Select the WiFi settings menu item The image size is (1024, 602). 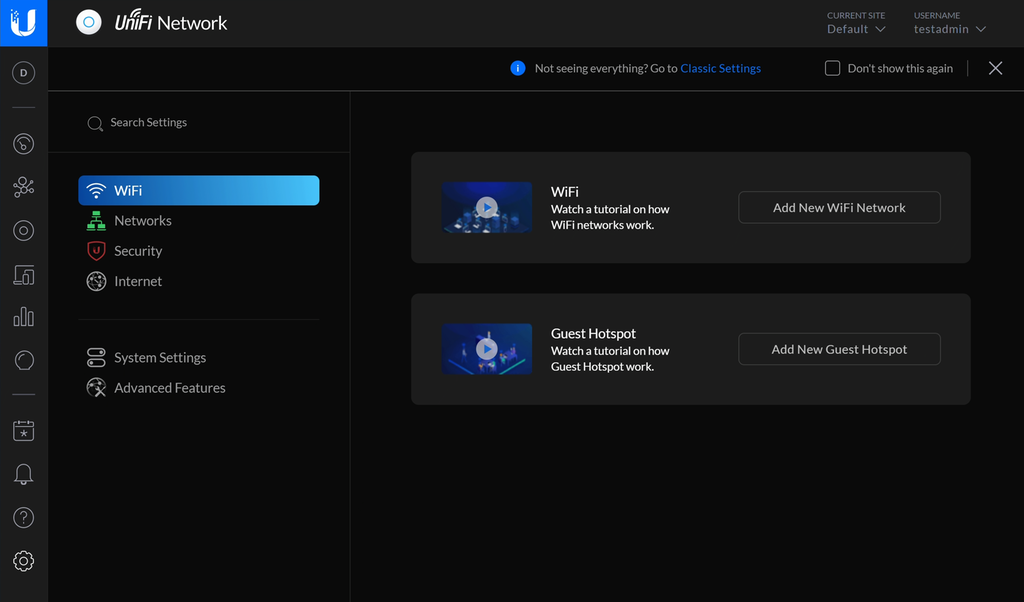(x=199, y=191)
